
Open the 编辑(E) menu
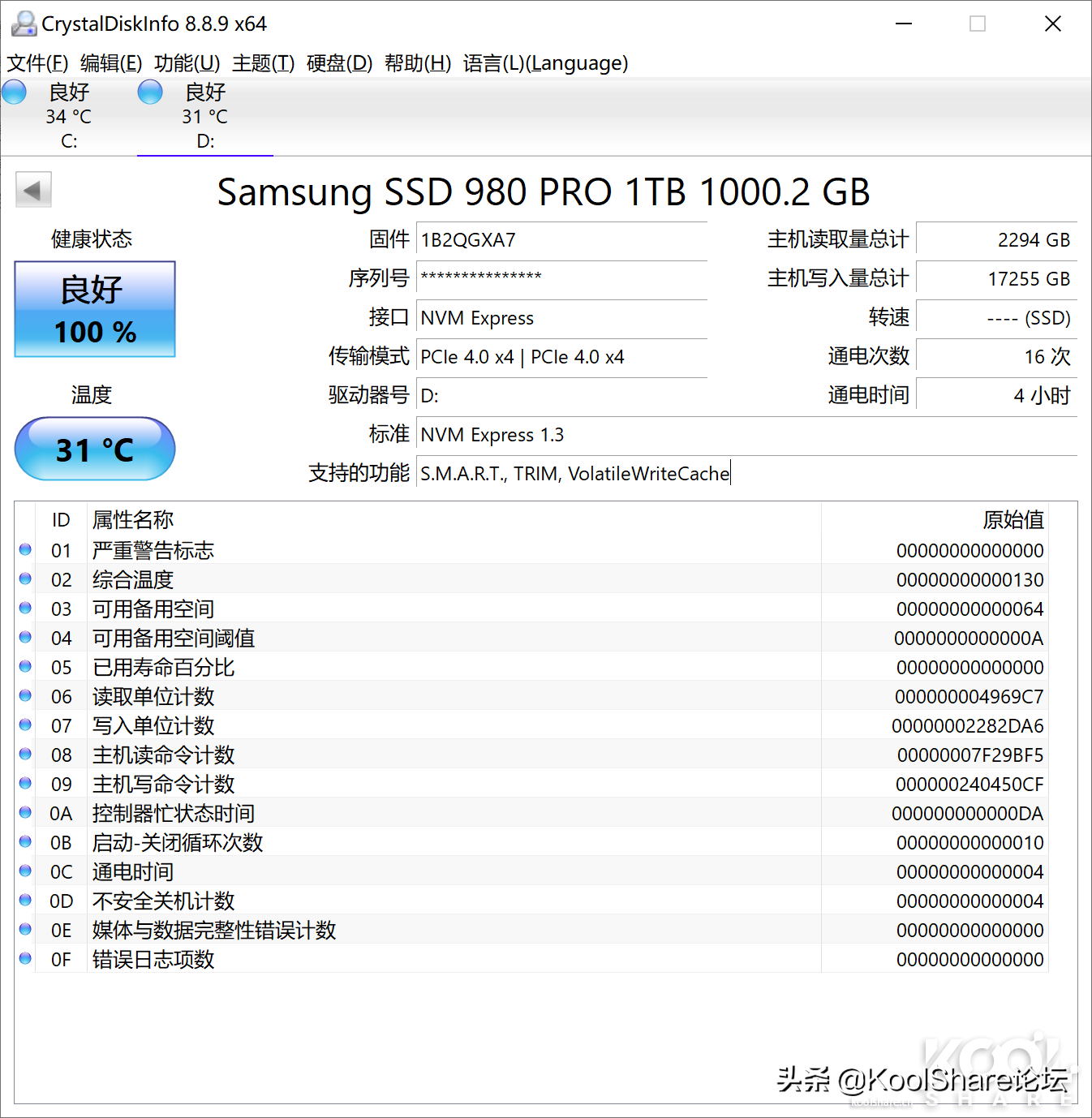pos(111,63)
